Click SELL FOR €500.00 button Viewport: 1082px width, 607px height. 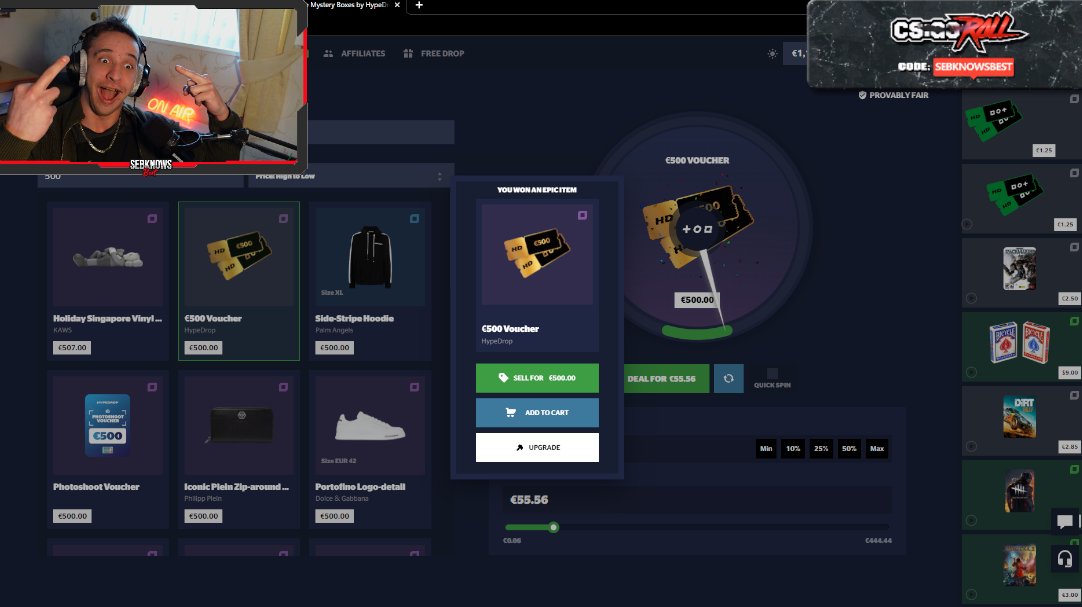point(537,378)
